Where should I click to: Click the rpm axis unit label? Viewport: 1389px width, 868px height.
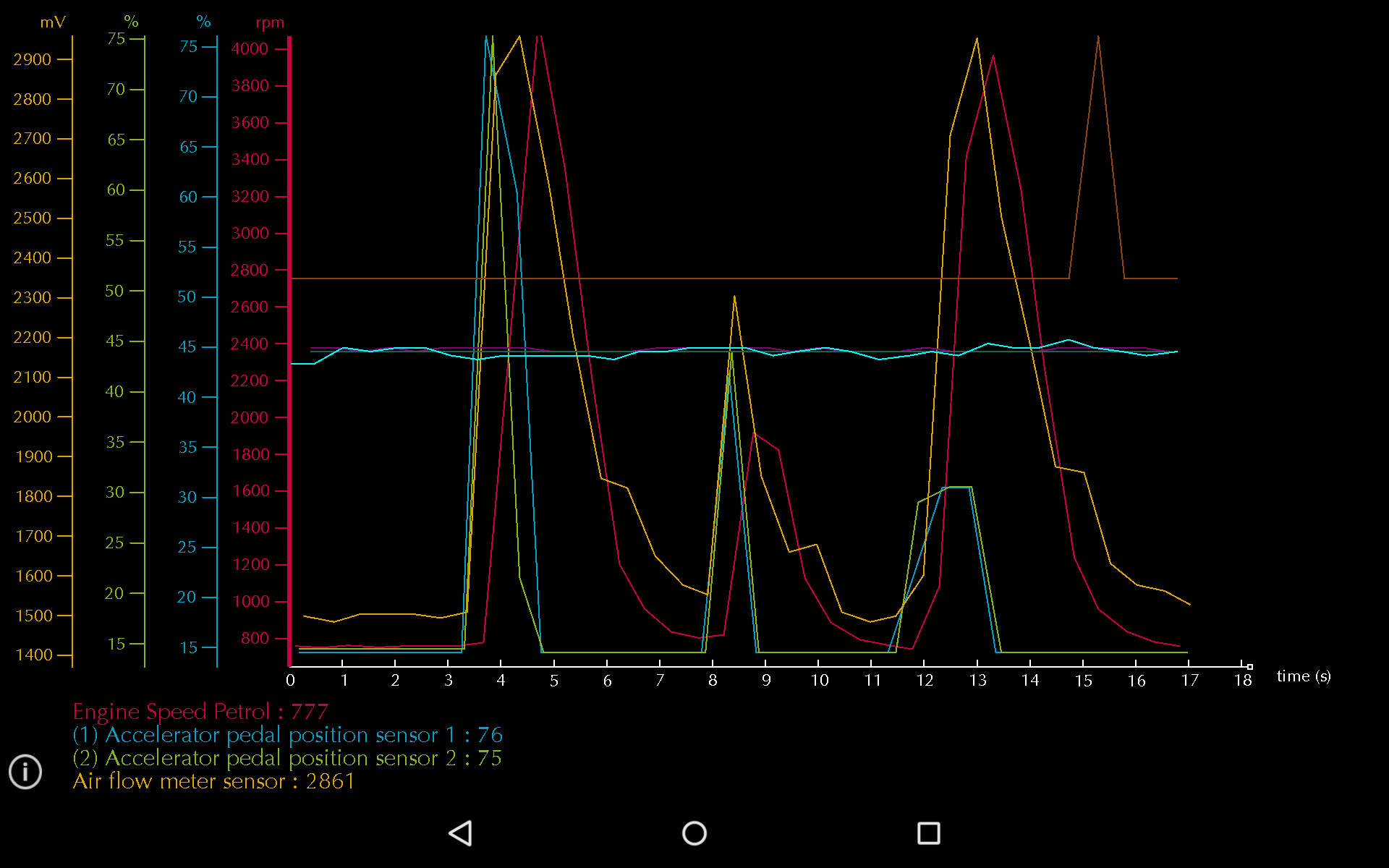tap(270, 23)
